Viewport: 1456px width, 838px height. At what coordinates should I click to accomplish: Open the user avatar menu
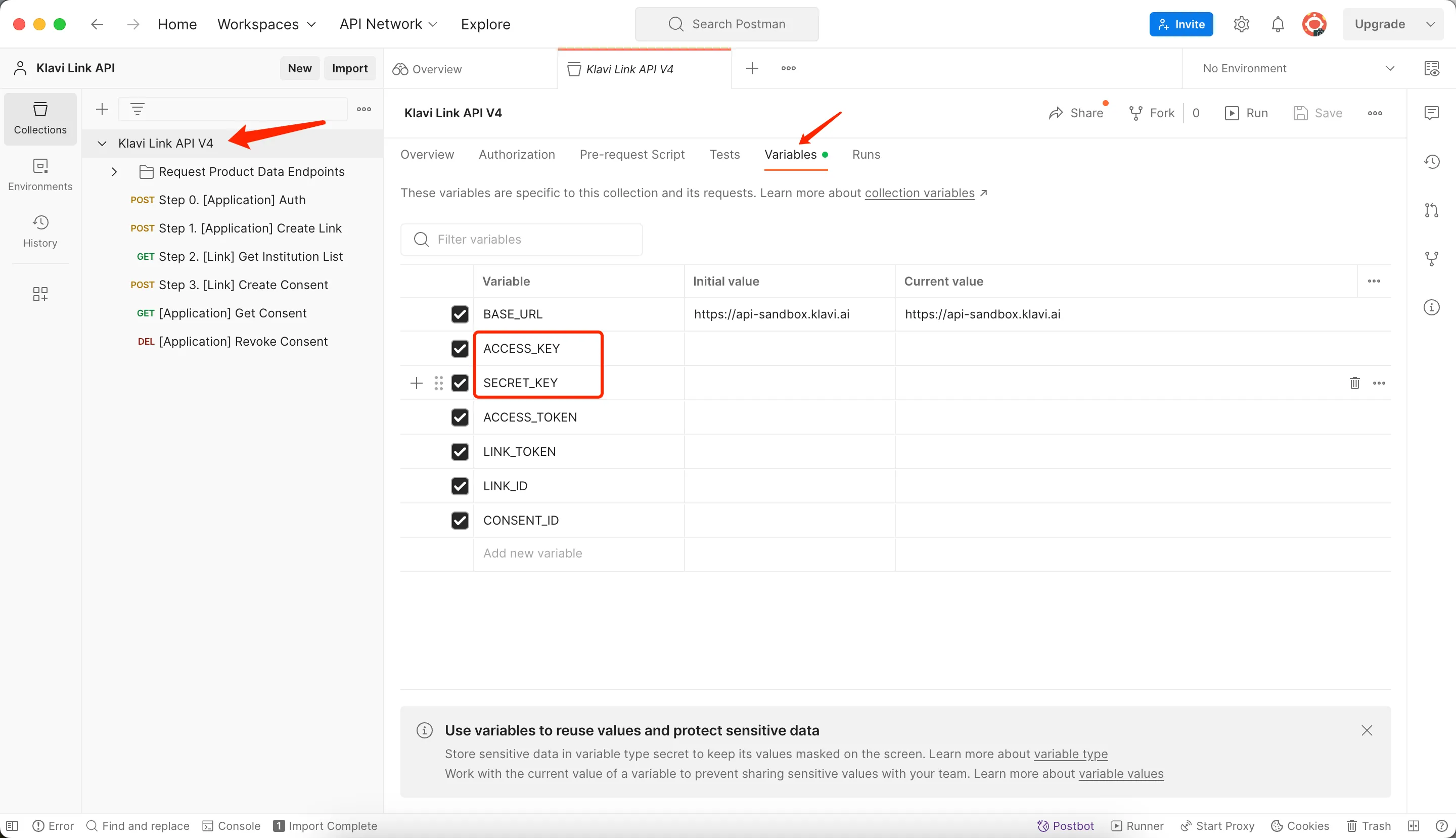point(1314,24)
